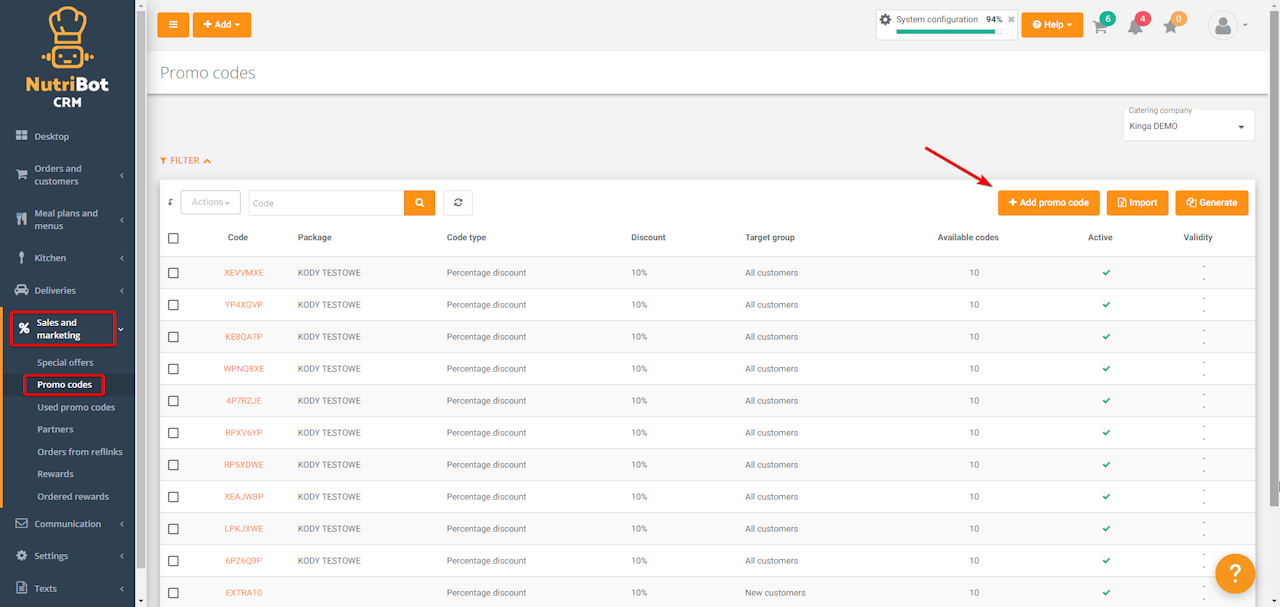Go to Used promo codes in sidebar
This screenshot has height=607, width=1280.
click(x=76, y=408)
